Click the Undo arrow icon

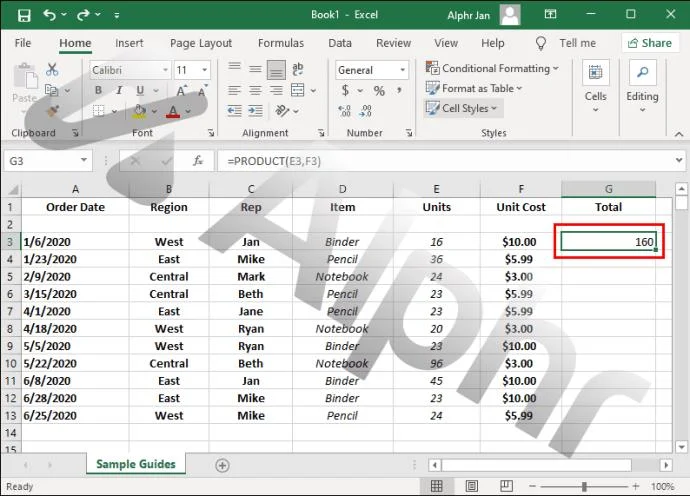[49, 15]
